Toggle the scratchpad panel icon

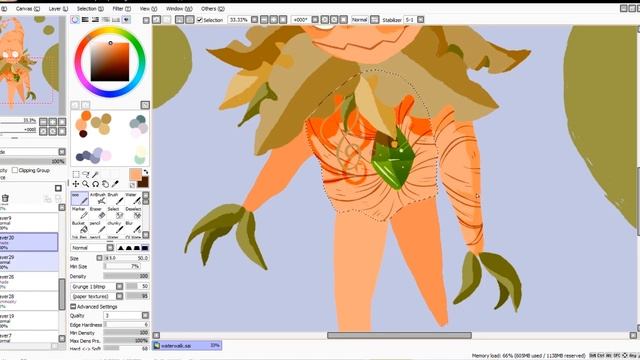click(126, 20)
